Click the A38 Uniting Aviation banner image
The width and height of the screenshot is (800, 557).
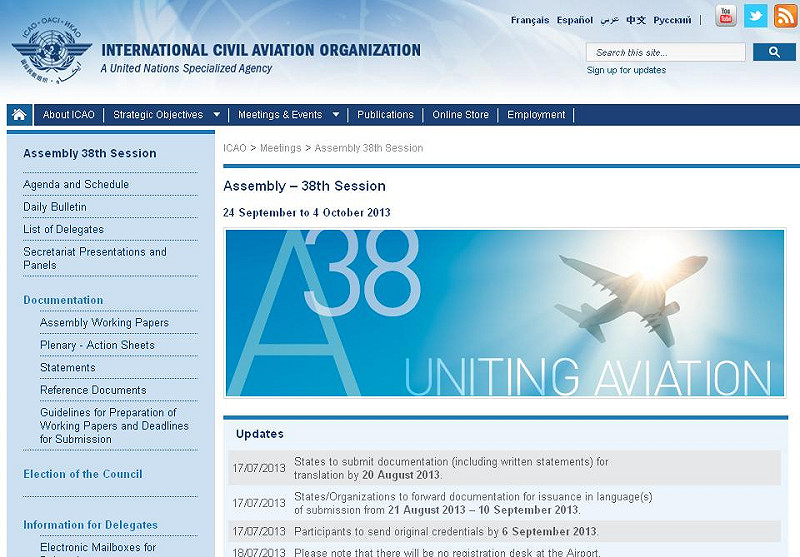(x=505, y=313)
